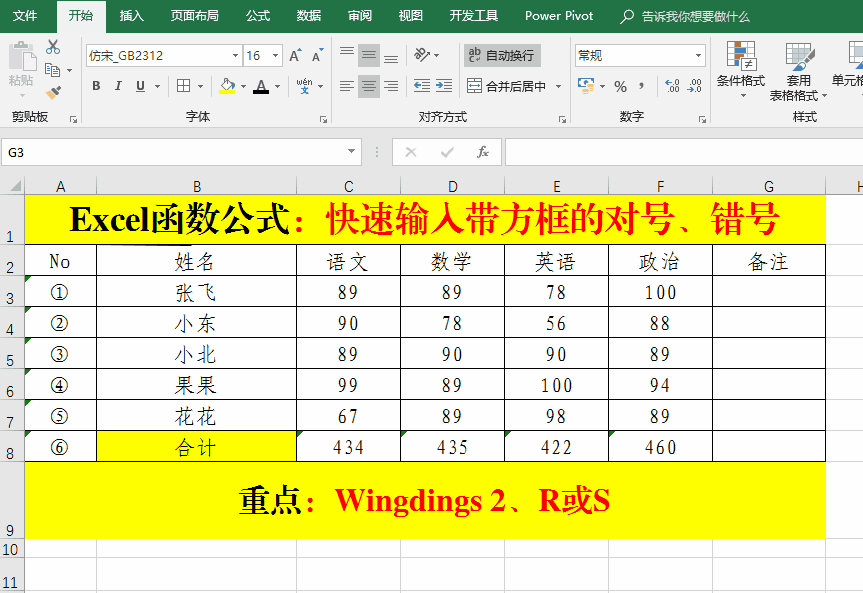Image resolution: width=863 pixels, height=593 pixels.
Task: Switch to the 开发工具 tab
Action: tap(473, 16)
